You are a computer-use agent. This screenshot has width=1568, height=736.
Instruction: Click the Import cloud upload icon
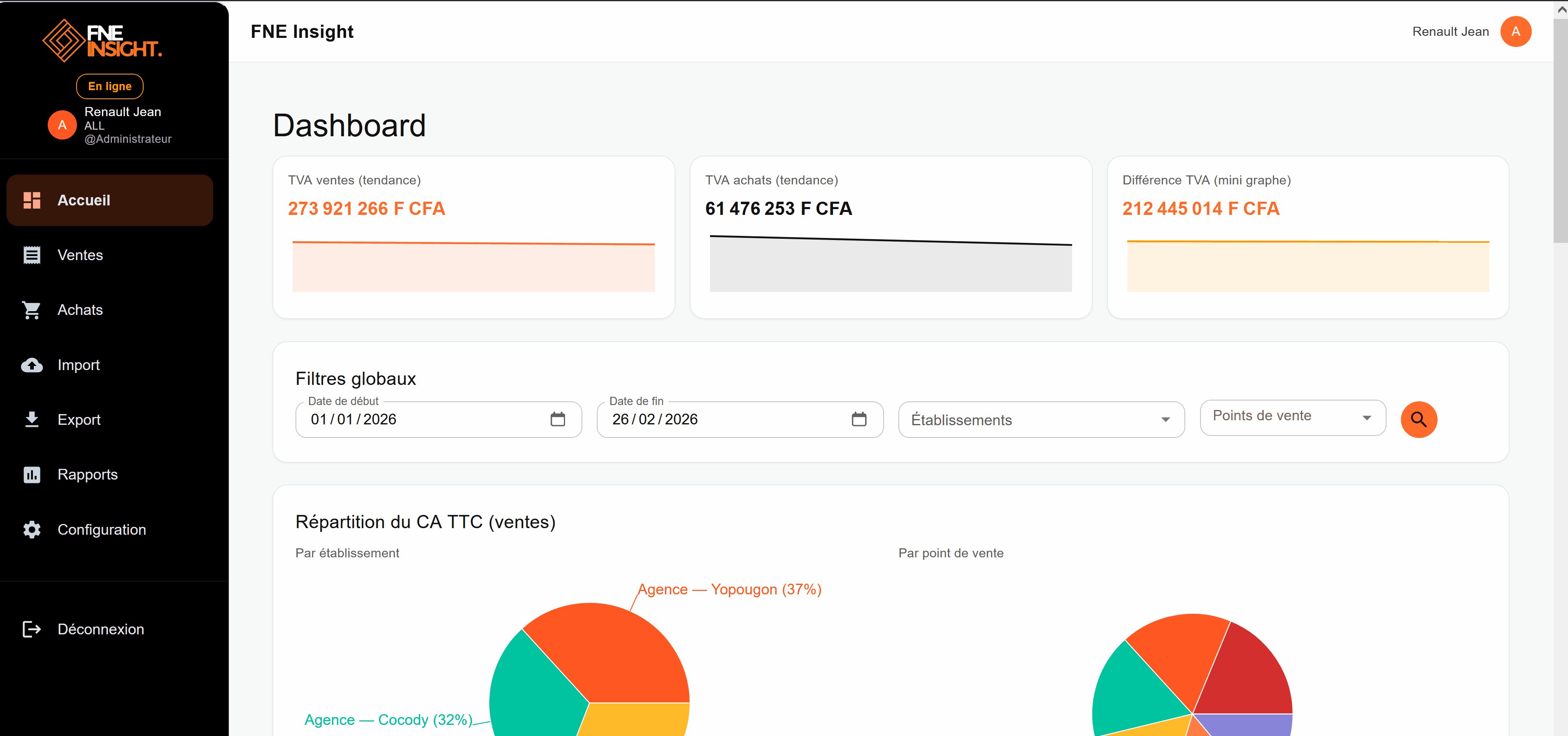[32, 365]
